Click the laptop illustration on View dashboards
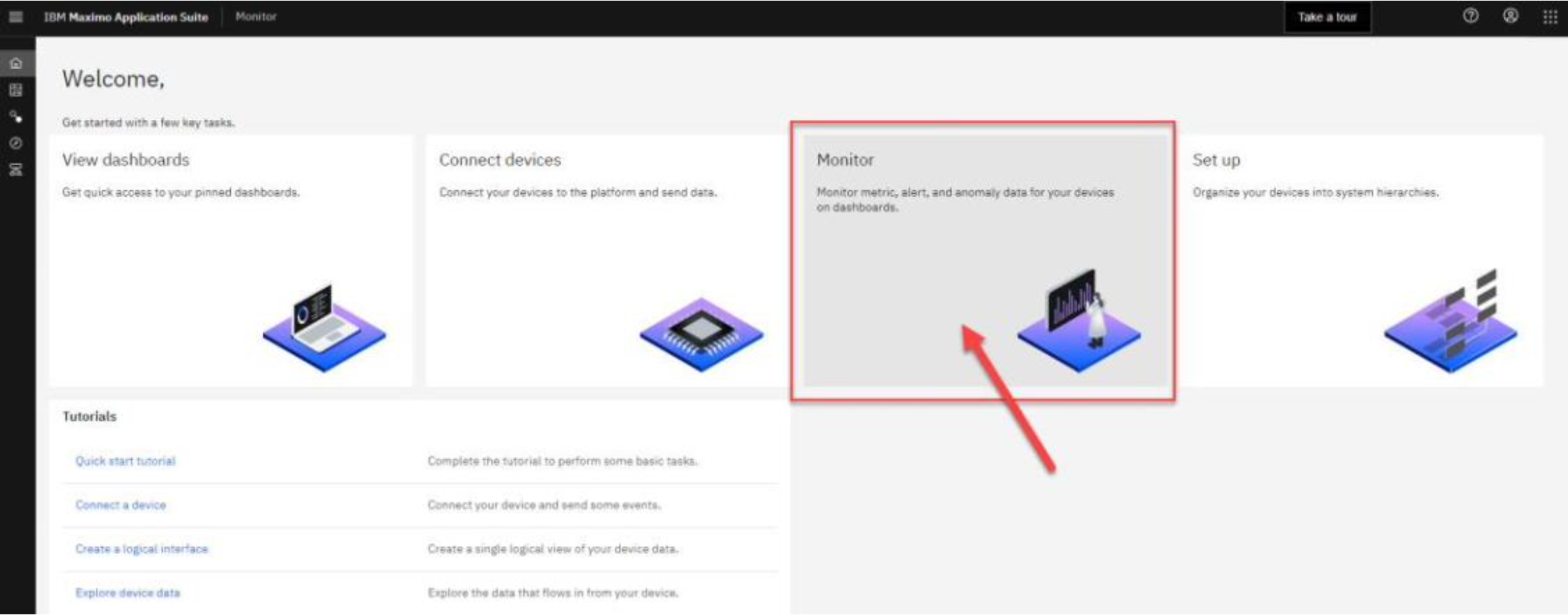 click(x=324, y=327)
